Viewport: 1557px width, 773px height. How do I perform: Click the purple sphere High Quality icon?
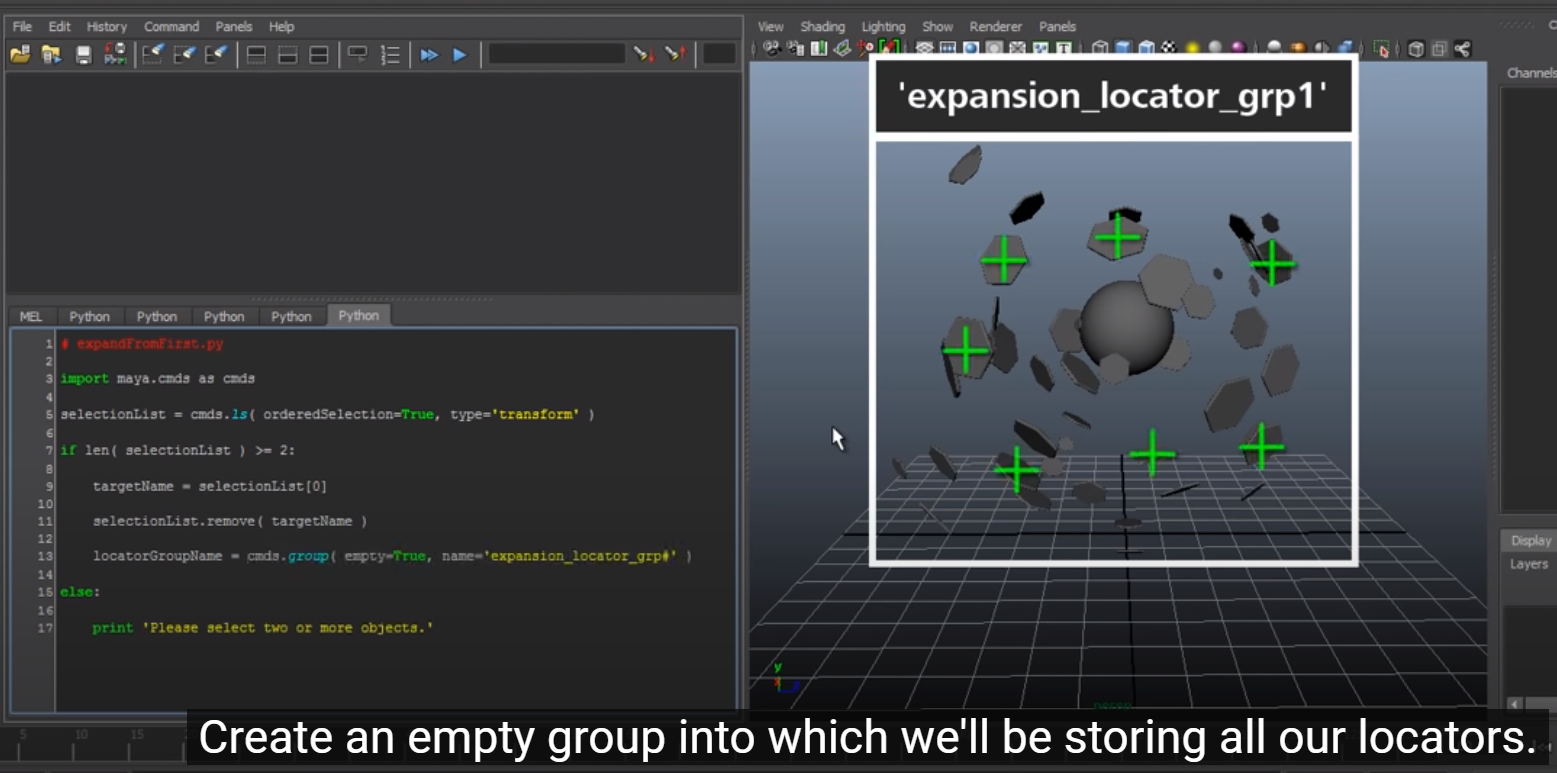tap(1237, 48)
